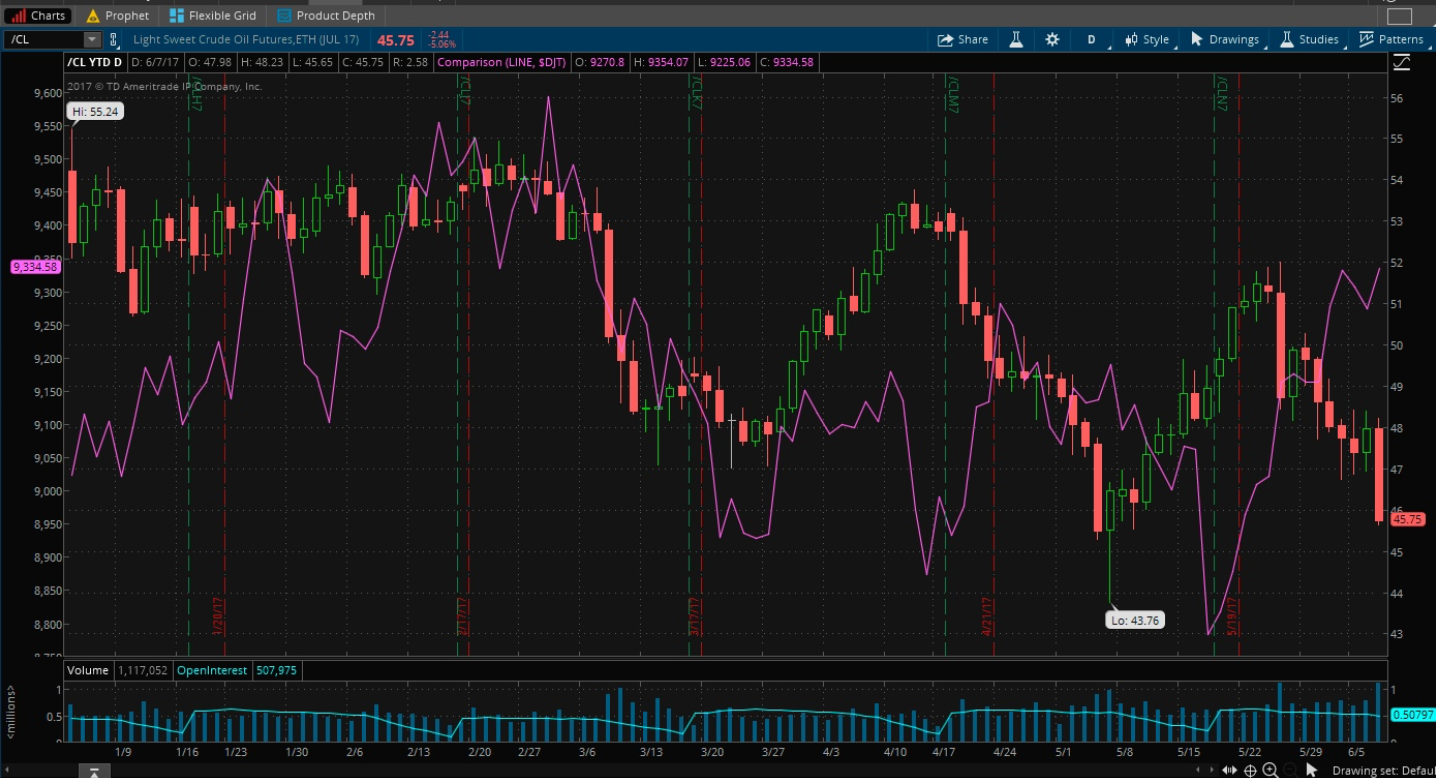Image resolution: width=1436 pixels, height=778 pixels.
Task: Click the 4/21/17 expiration marker
Action: [986, 617]
